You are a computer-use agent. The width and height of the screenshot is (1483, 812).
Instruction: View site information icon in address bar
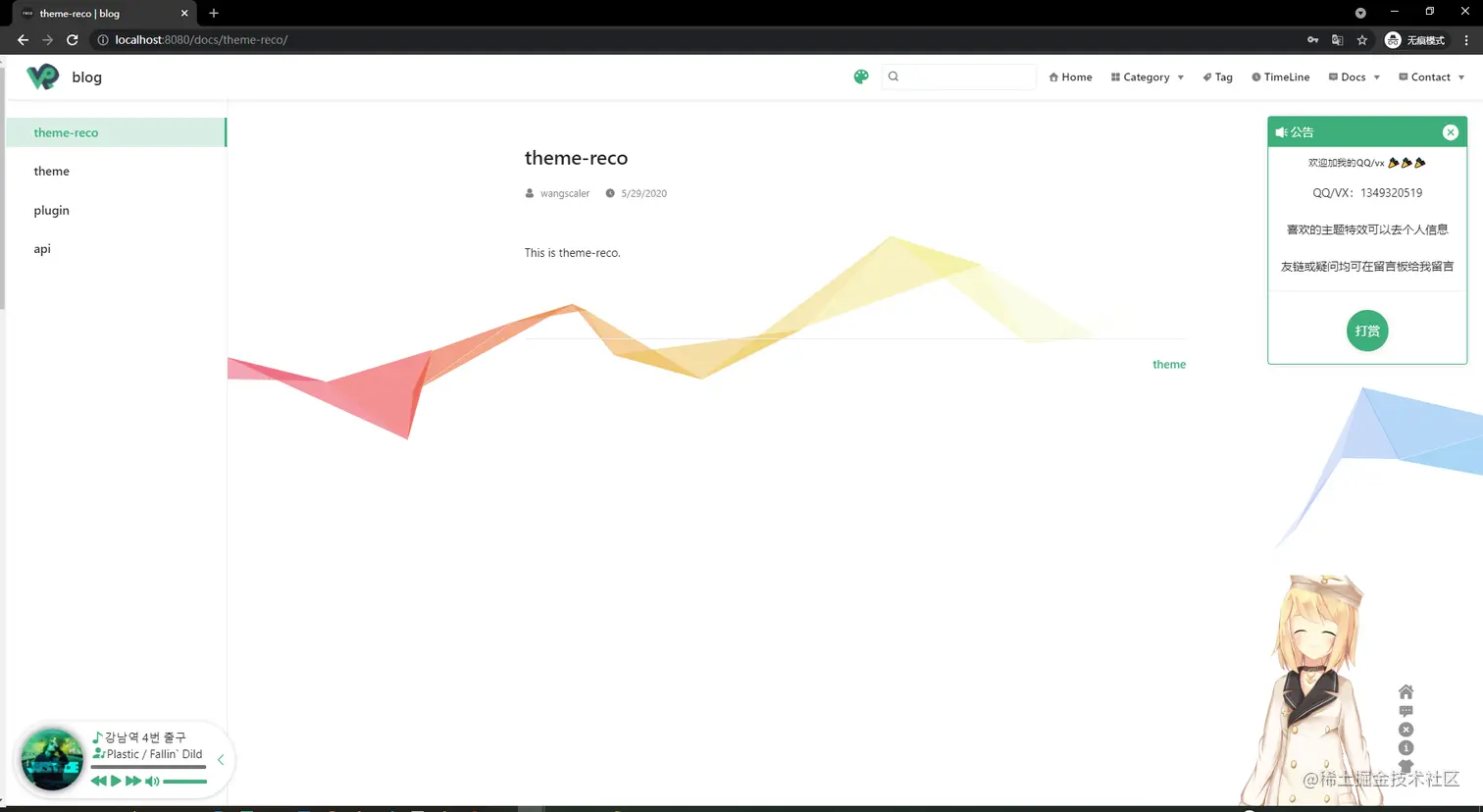pyautogui.click(x=102, y=40)
